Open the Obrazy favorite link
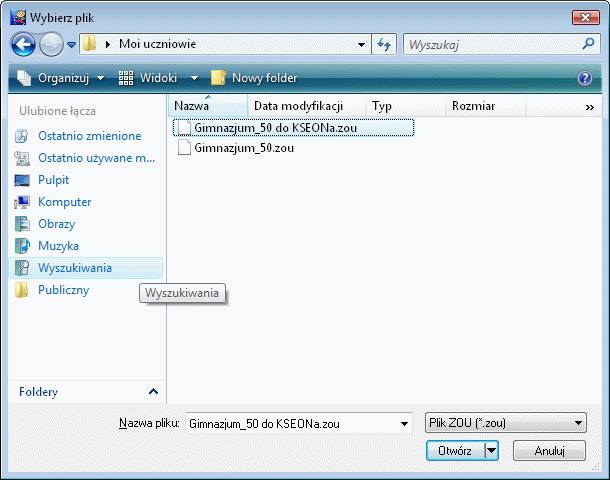This screenshot has height=480, width=610. coord(56,224)
